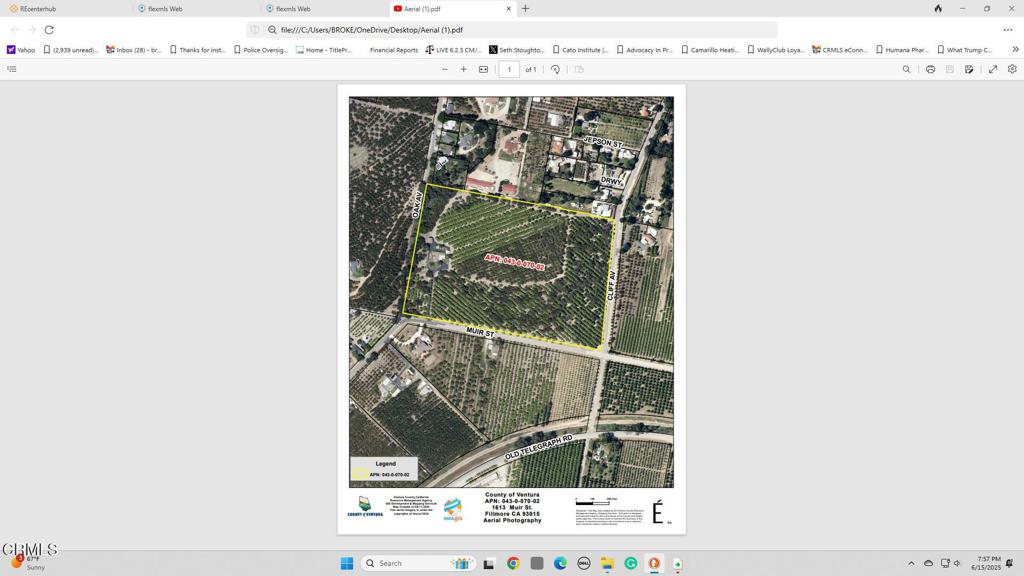Close the Aerial (1).pdf tab
This screenshot has height=576, width=1024.
point(509,8)
